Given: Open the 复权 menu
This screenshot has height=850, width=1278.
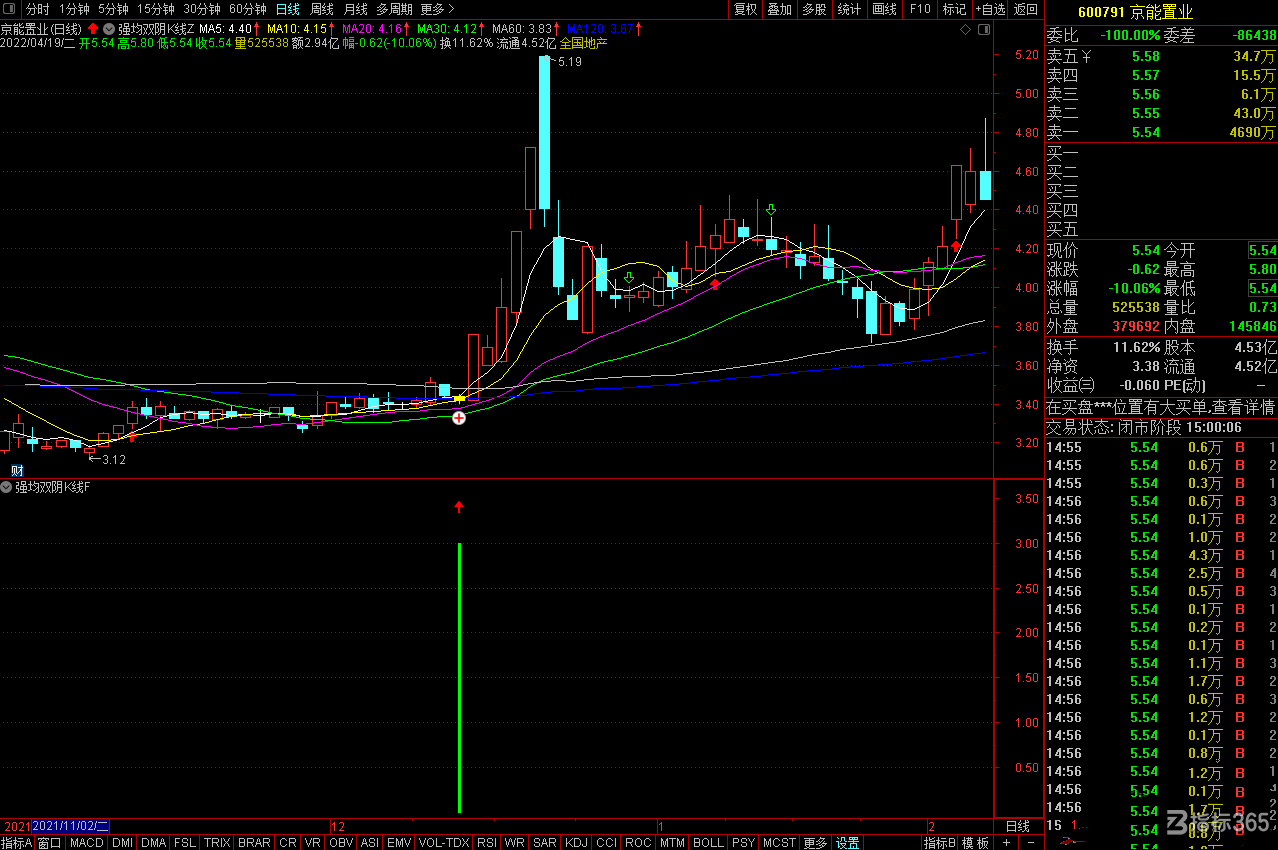Looking at the screenshot, I should [745, 9].
